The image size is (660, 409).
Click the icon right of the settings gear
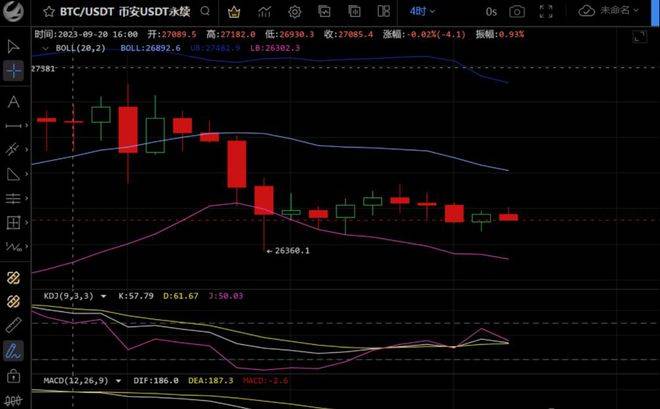pyautogui.click(x=324, y=11)
